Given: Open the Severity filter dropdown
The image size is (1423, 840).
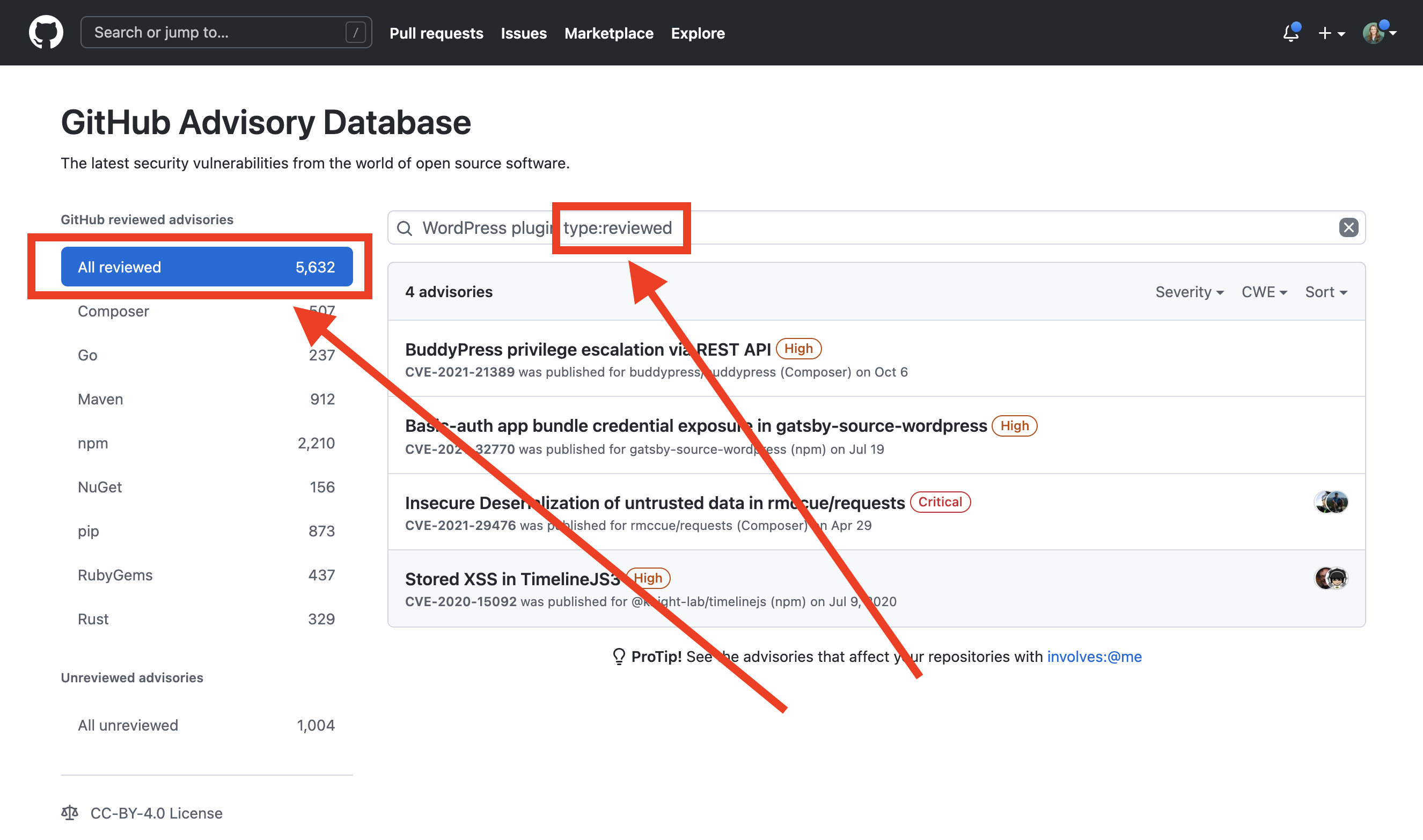Looking at the screenshot, I should [1189, 291].
